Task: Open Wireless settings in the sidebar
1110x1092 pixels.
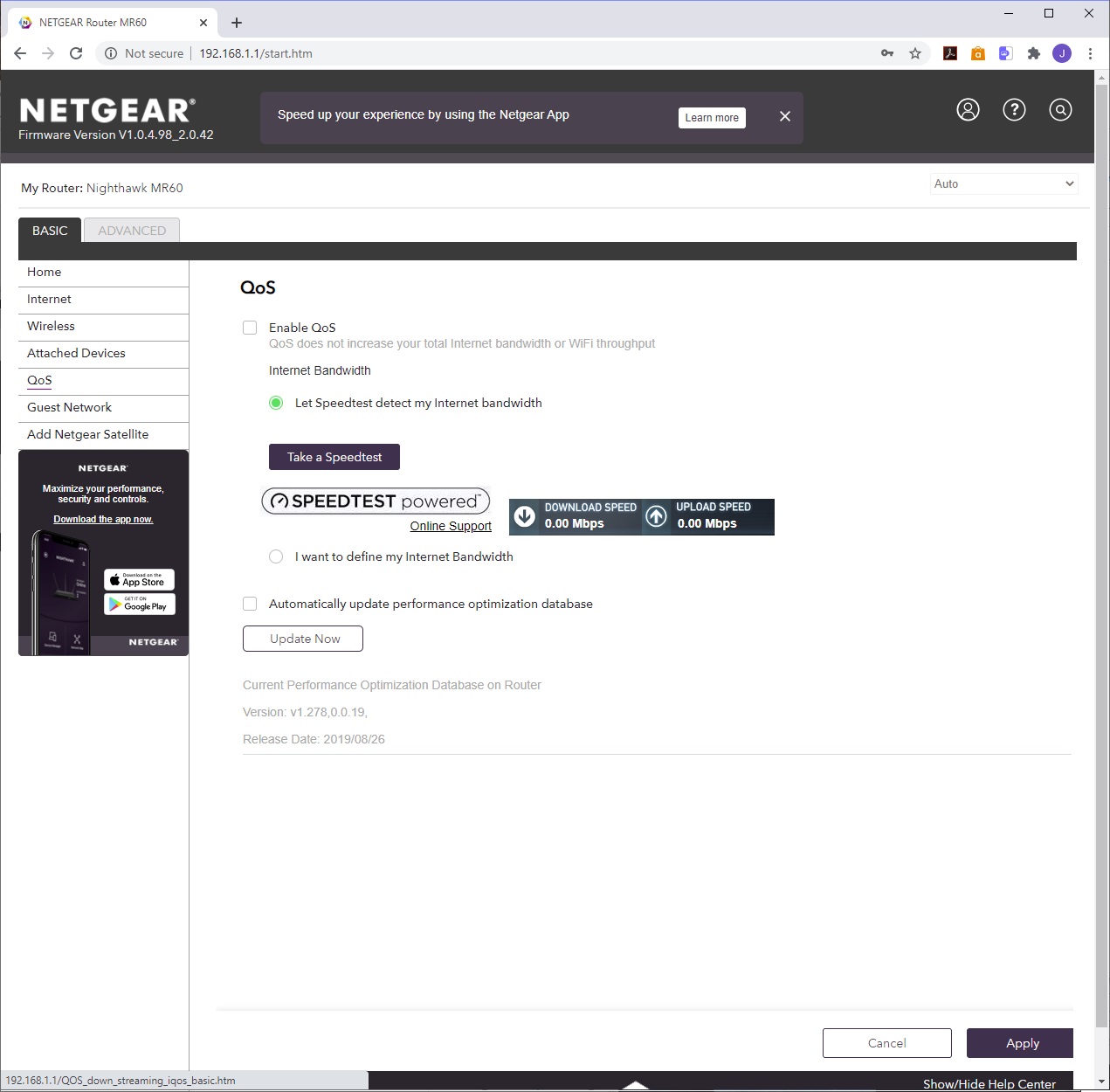Action: [103, 327]
